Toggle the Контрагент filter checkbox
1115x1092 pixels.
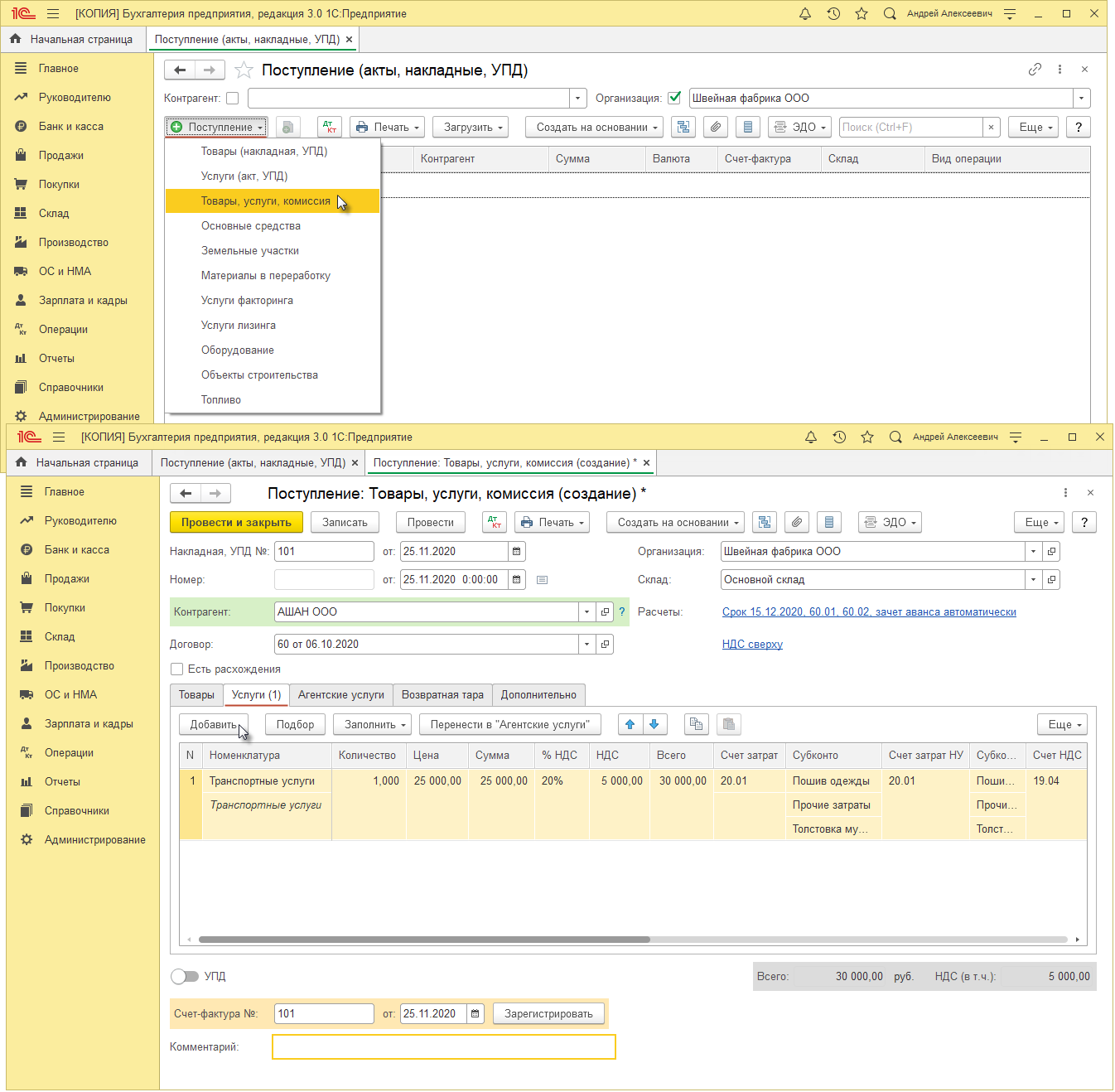233,98
